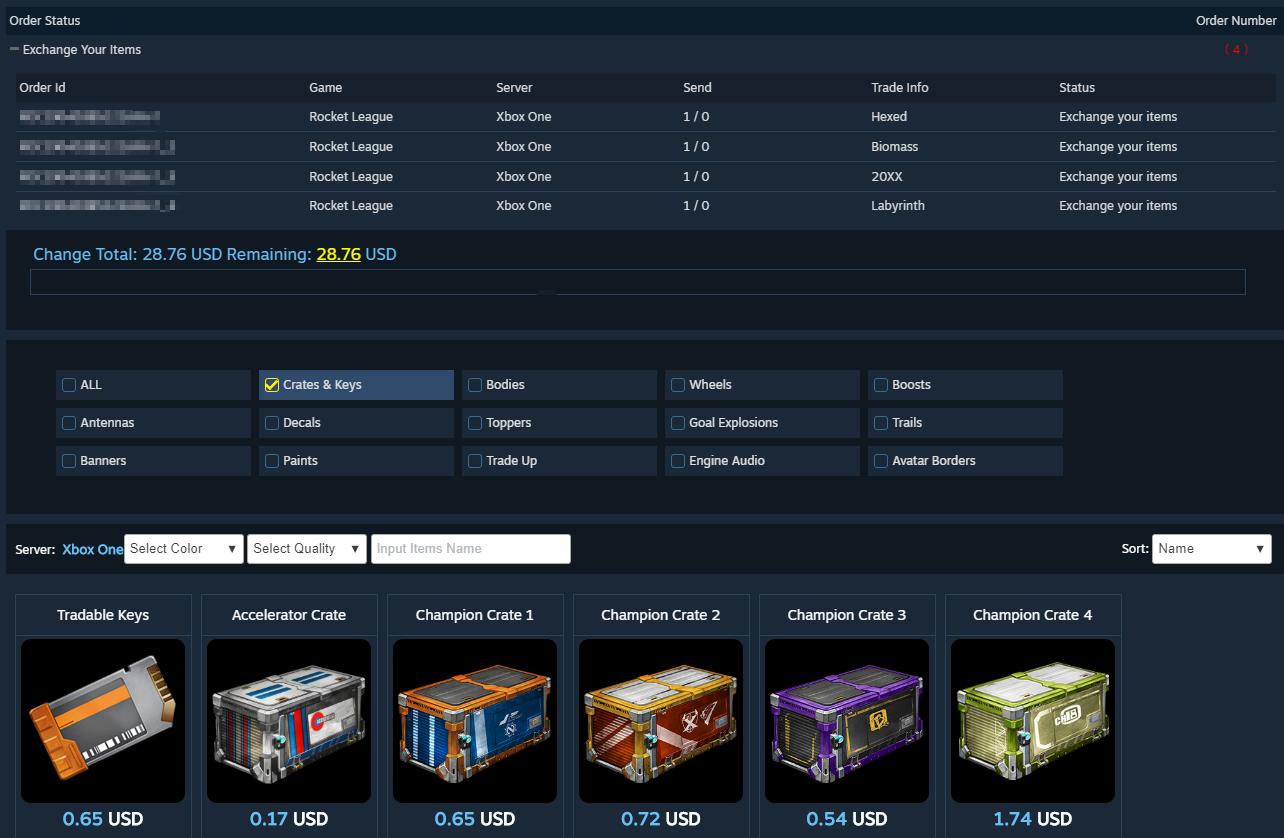This screenshot has height=838, width=1284.
Task: Click the 0.17 USD price
Action: coord(289,819)
